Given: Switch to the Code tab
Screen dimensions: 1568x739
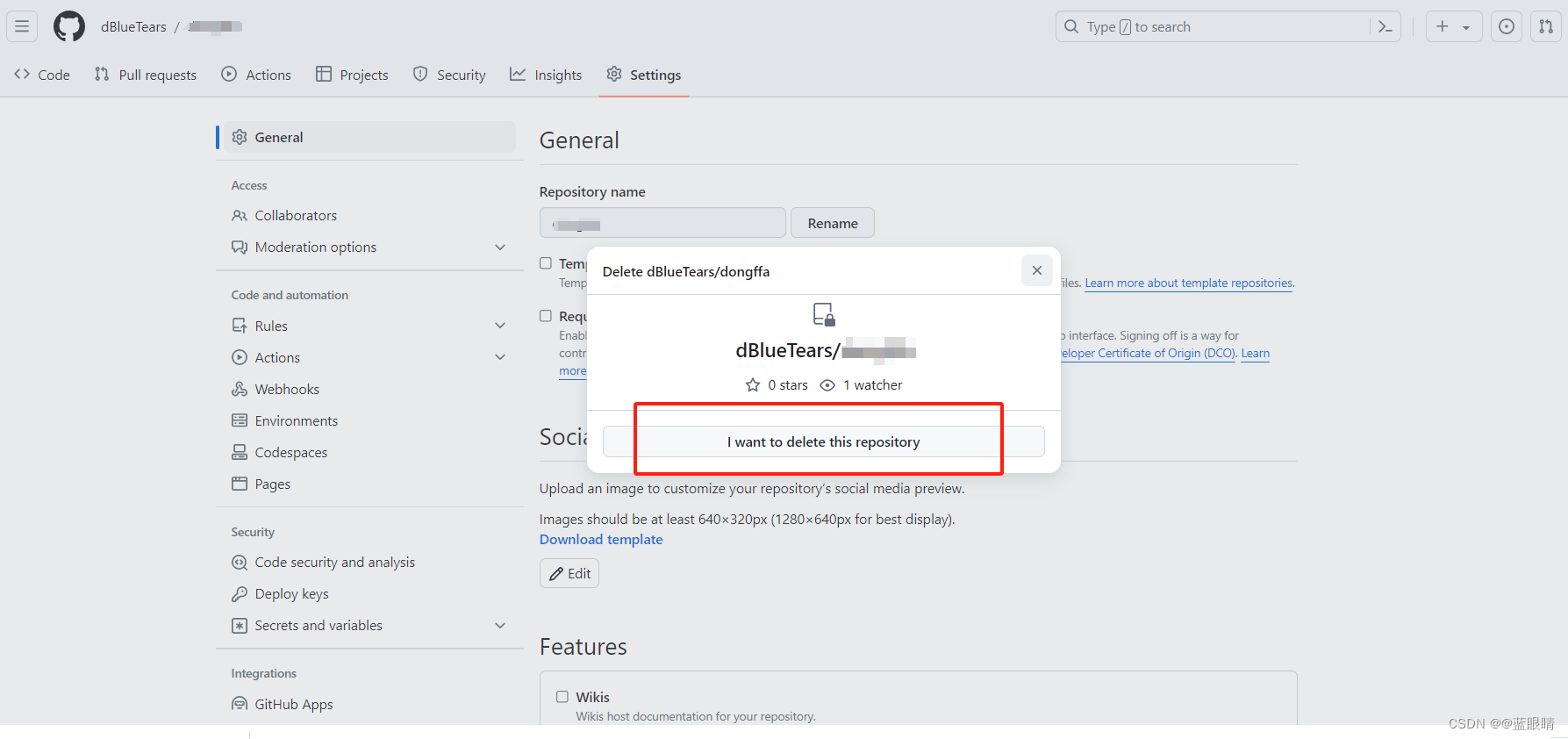Looking at the screenshot, I should 42,75.
